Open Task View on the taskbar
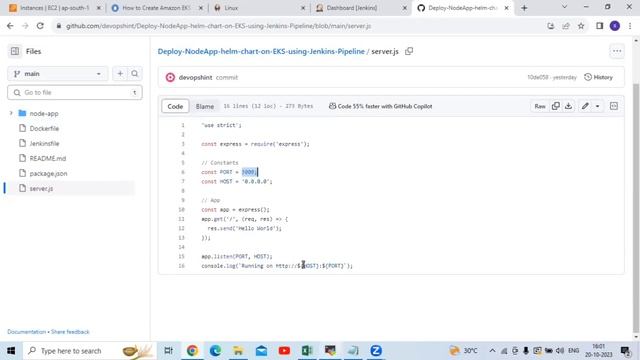Image resolution: width=640 pixels, height=360 pixels. (x=168, y=351)
